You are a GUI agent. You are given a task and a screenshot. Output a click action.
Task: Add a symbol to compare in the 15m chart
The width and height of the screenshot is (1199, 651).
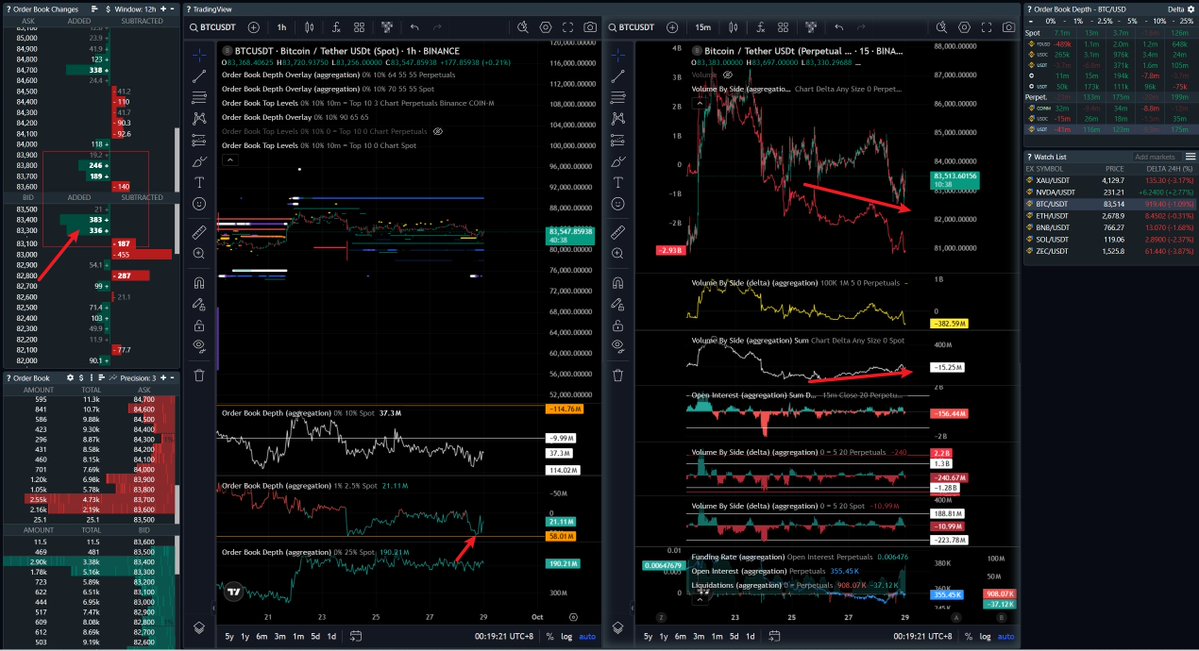click(672, 28)
